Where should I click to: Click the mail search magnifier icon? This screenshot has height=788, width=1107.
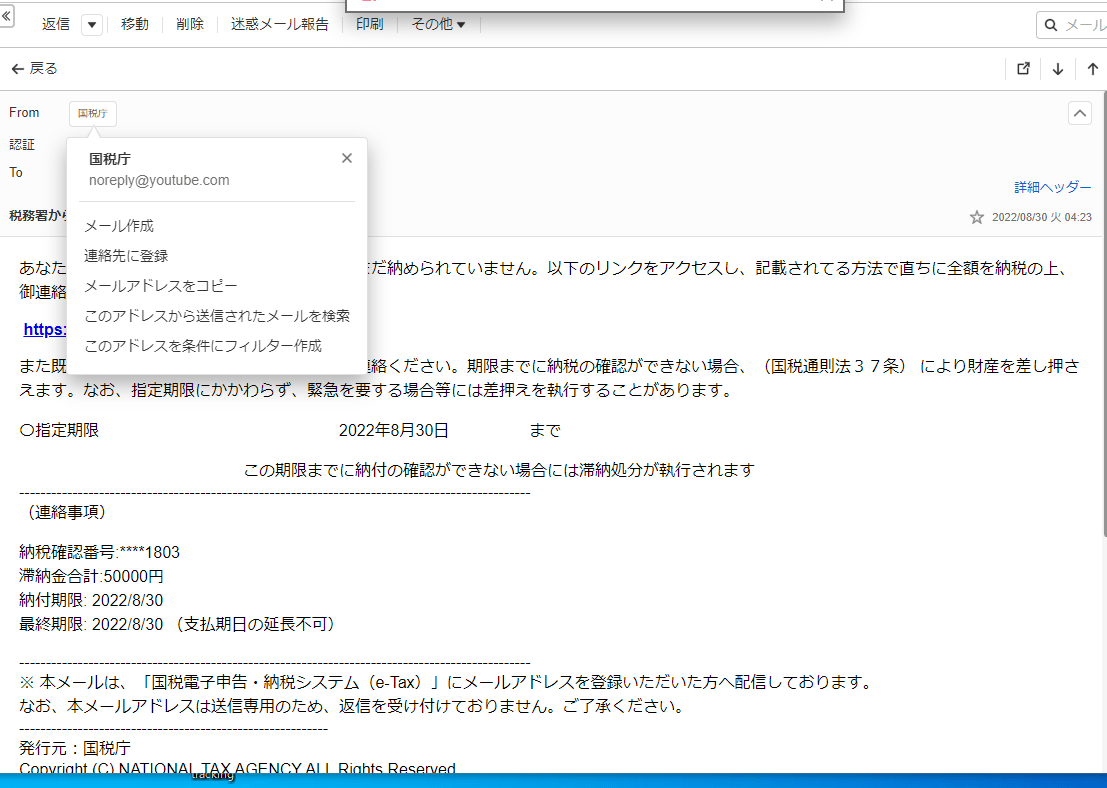(1051, 25)
